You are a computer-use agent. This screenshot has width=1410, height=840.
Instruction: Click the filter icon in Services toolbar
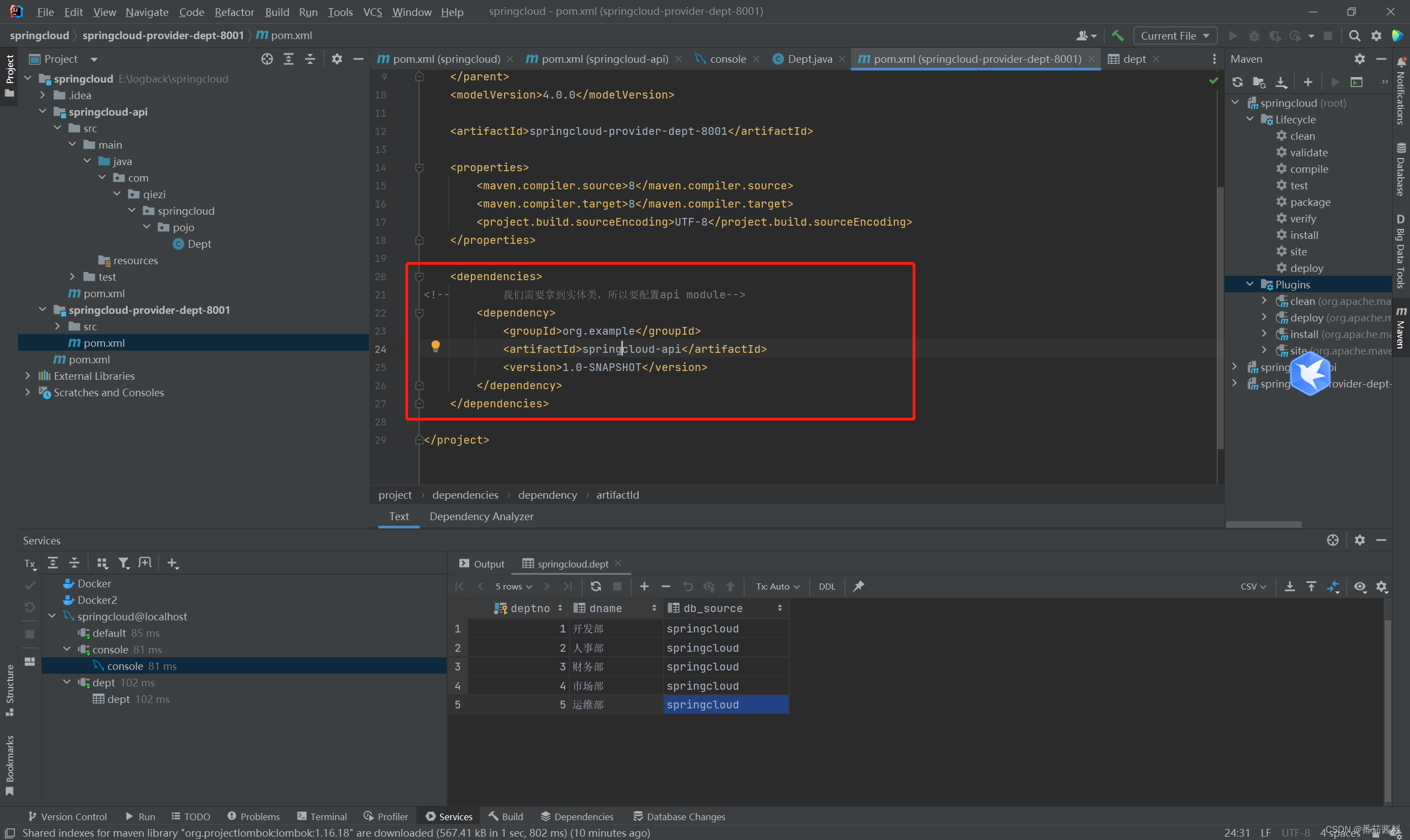(123, 563)
